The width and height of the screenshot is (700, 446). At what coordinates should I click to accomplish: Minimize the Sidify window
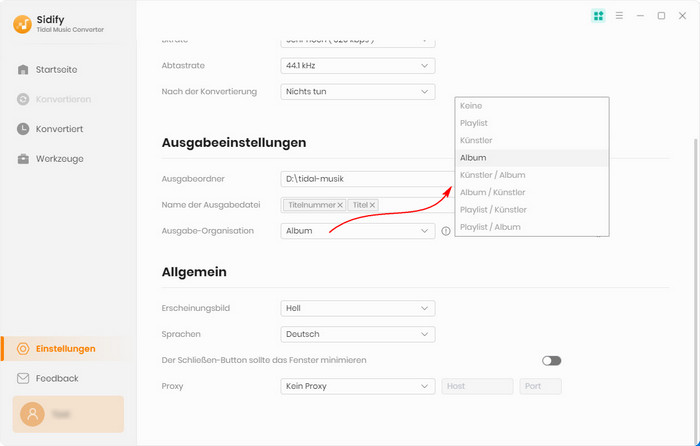click(640, 16)
